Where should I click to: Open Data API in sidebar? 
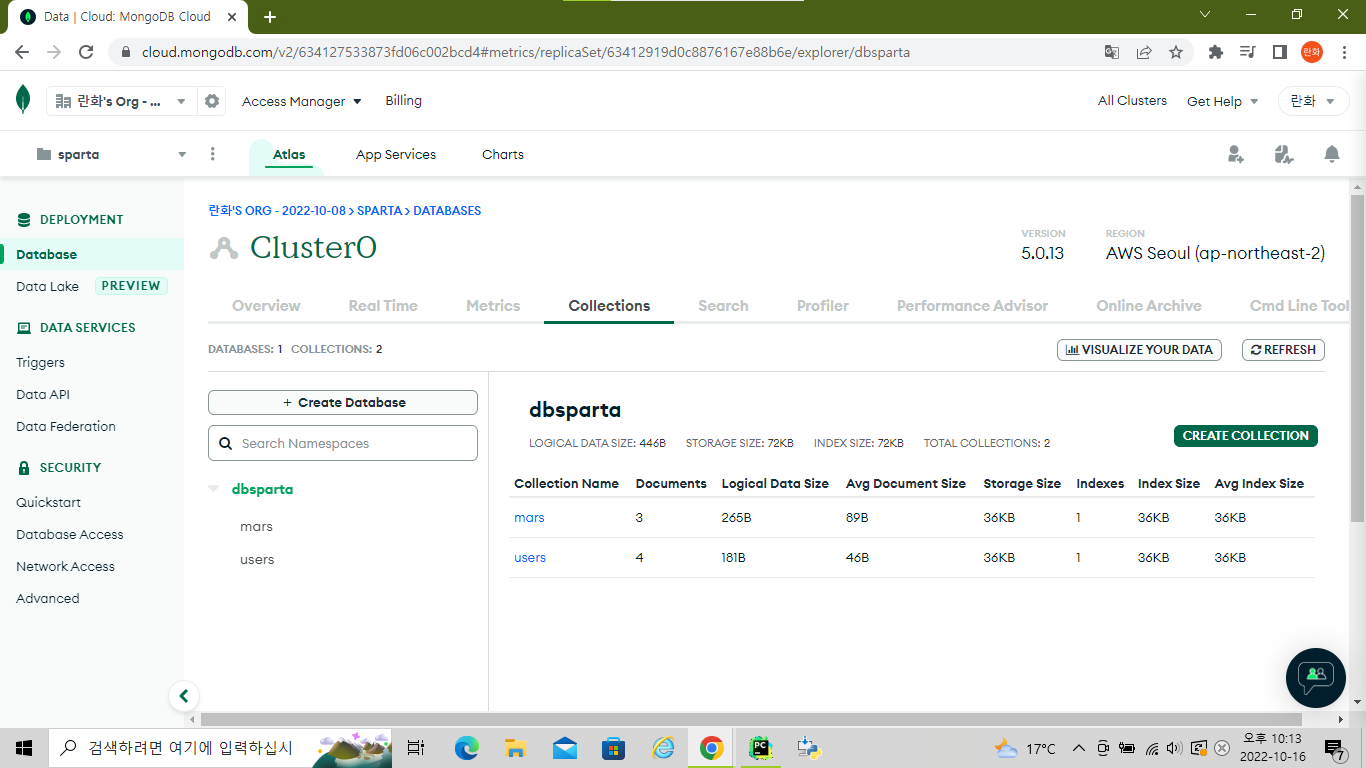(43, 395)
